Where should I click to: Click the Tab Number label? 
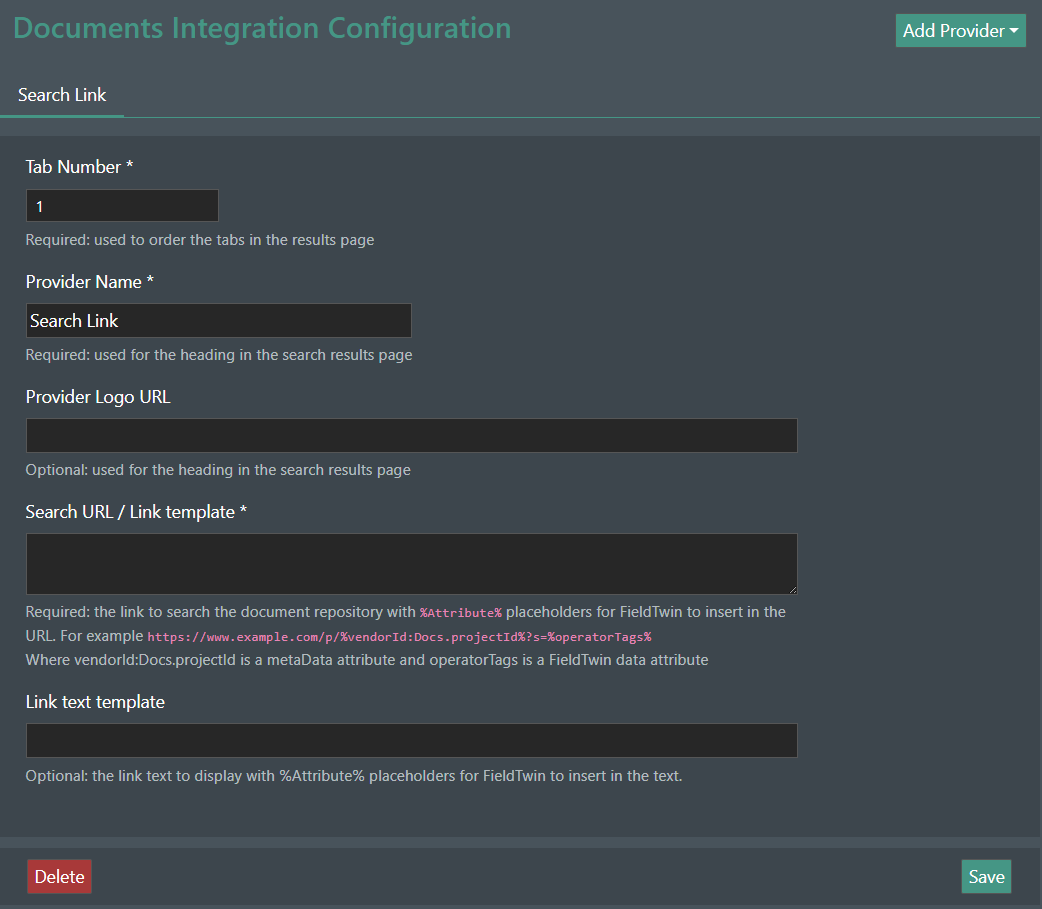79,166
